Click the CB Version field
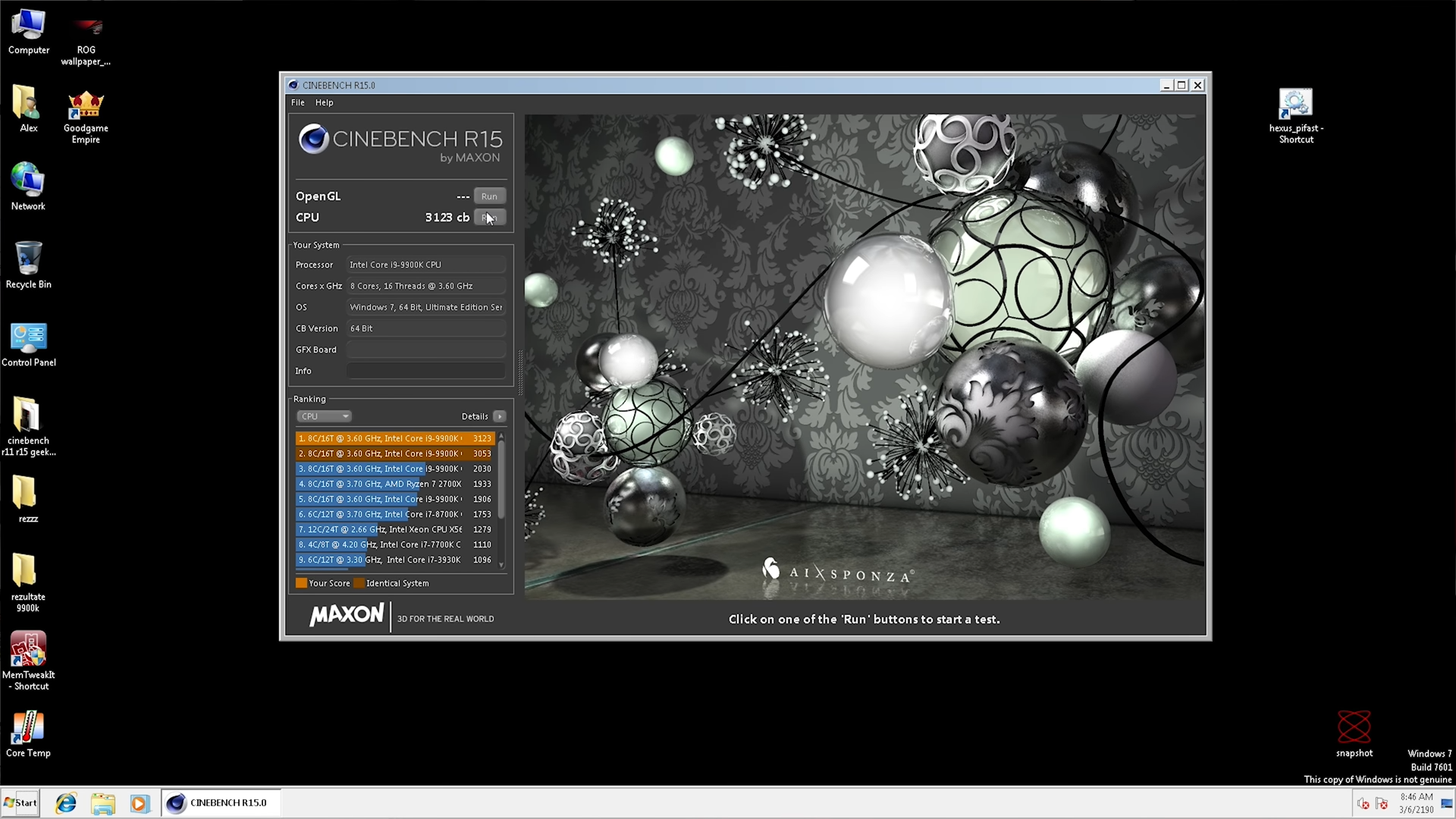 pyautogui.click(x=426, y=328)
